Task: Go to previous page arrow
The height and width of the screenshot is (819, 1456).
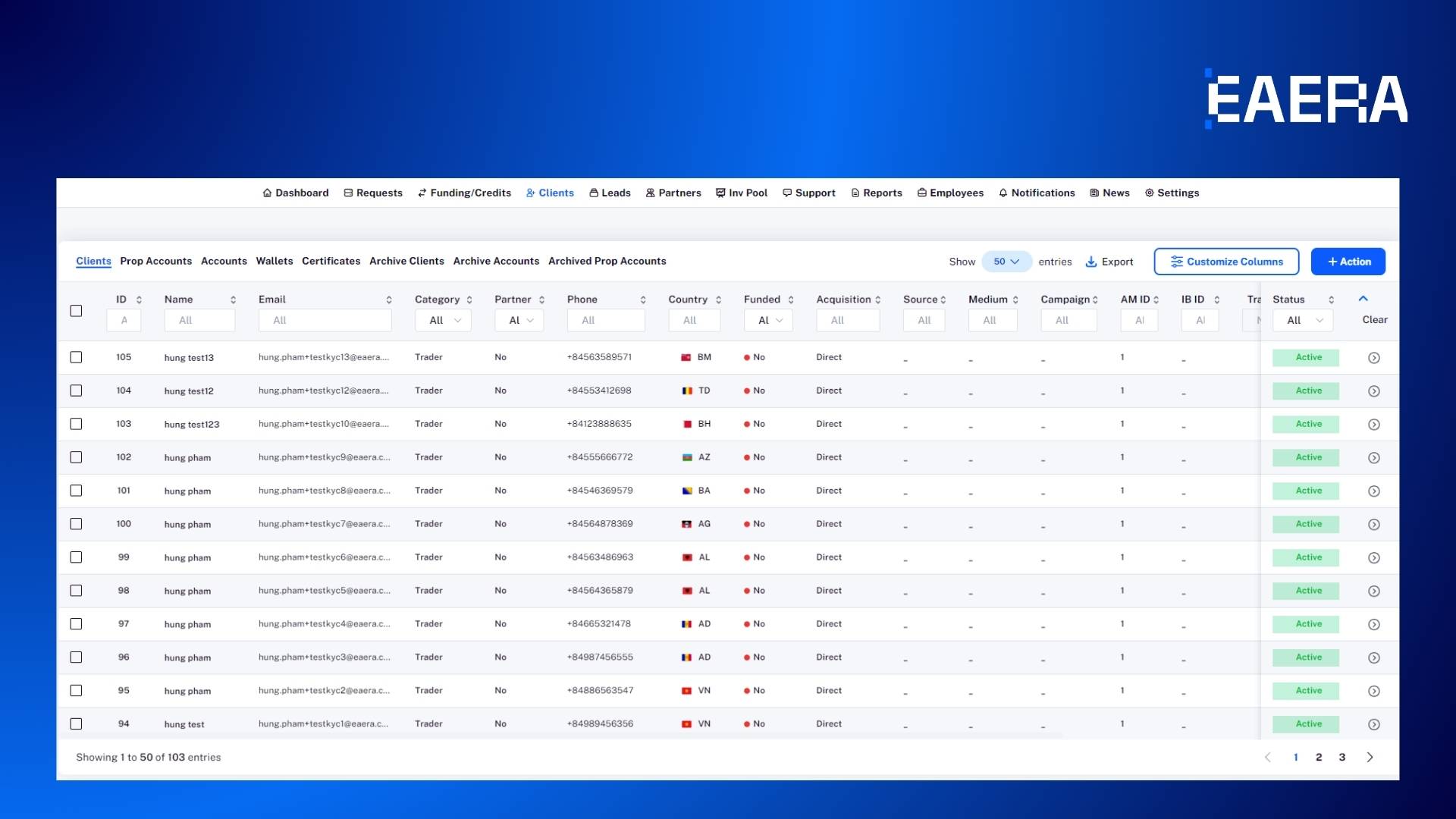Action: click(x=1267, y=758)
